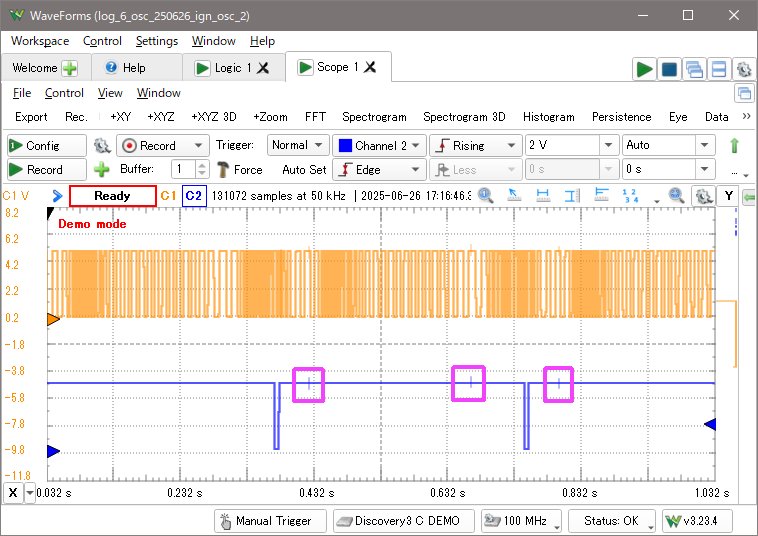
Task: Click the Export button
Action: (31, 117)
